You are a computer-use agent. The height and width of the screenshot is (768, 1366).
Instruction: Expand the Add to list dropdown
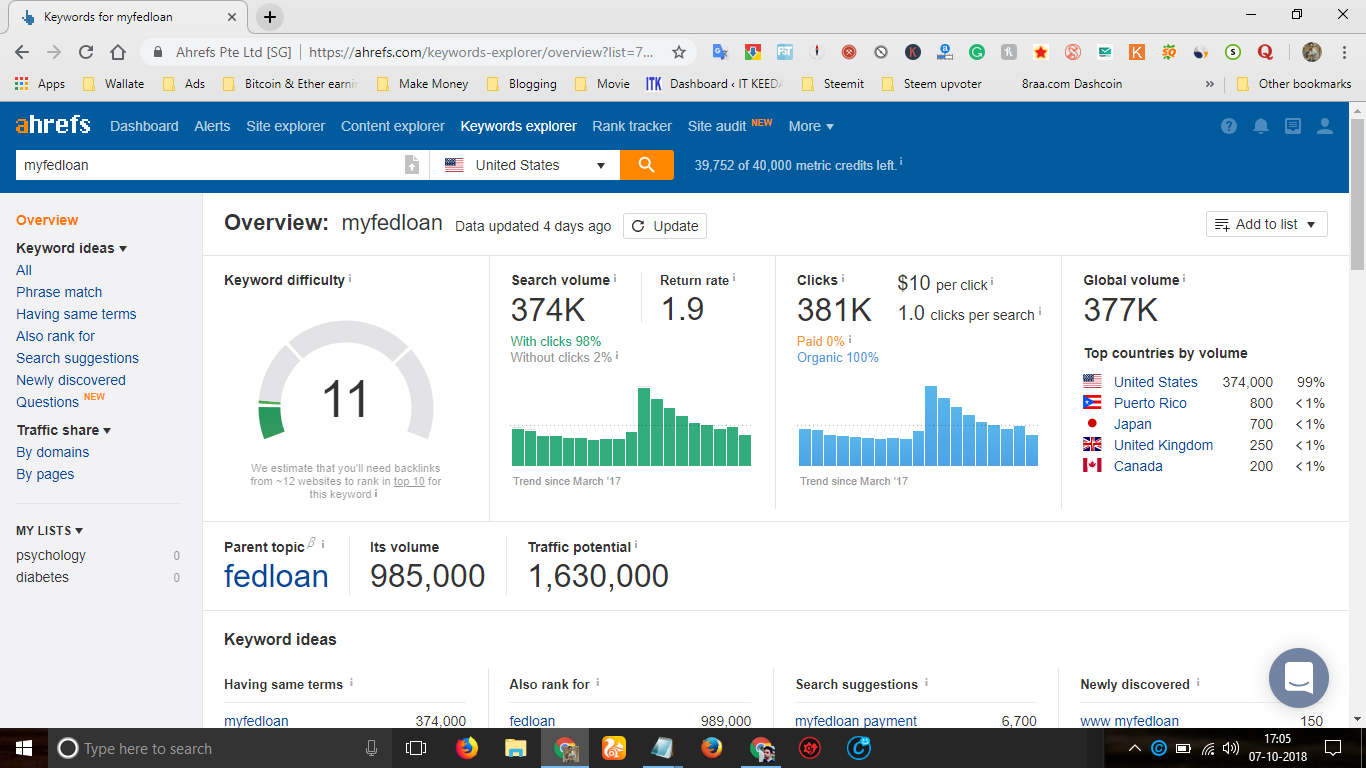(x=1266, y=224)
